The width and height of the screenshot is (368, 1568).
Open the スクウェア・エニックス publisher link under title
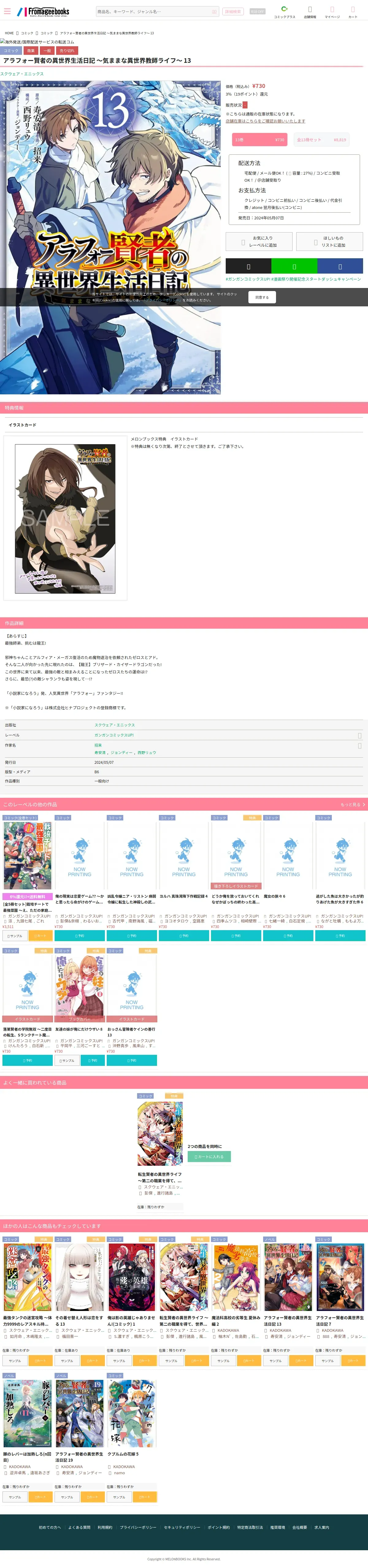click(x=22, y=74)
